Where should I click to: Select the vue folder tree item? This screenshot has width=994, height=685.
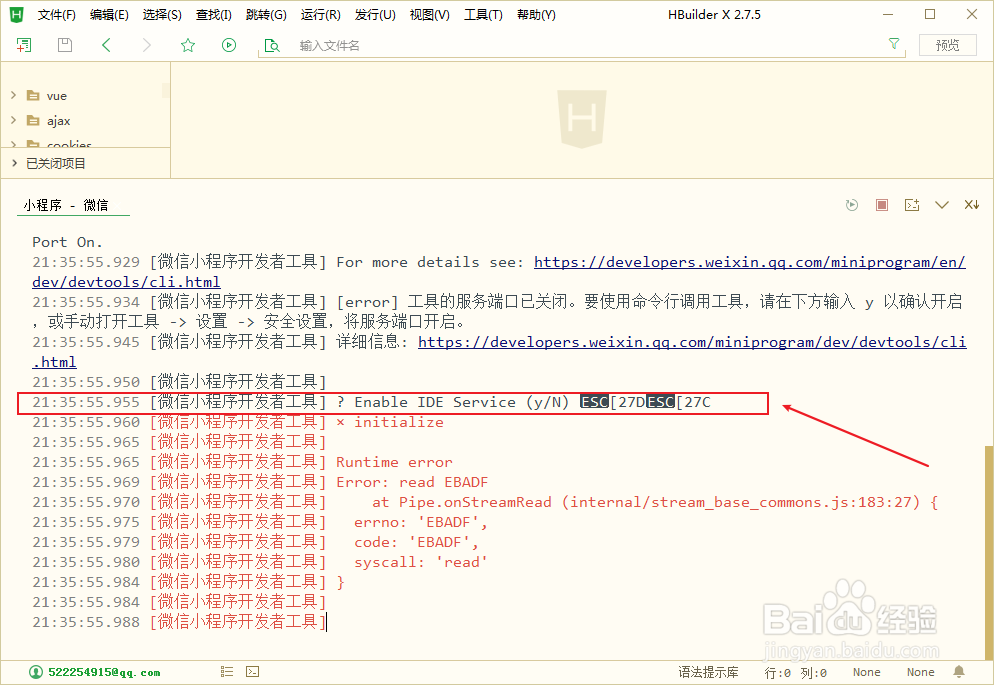coord(86,96)
